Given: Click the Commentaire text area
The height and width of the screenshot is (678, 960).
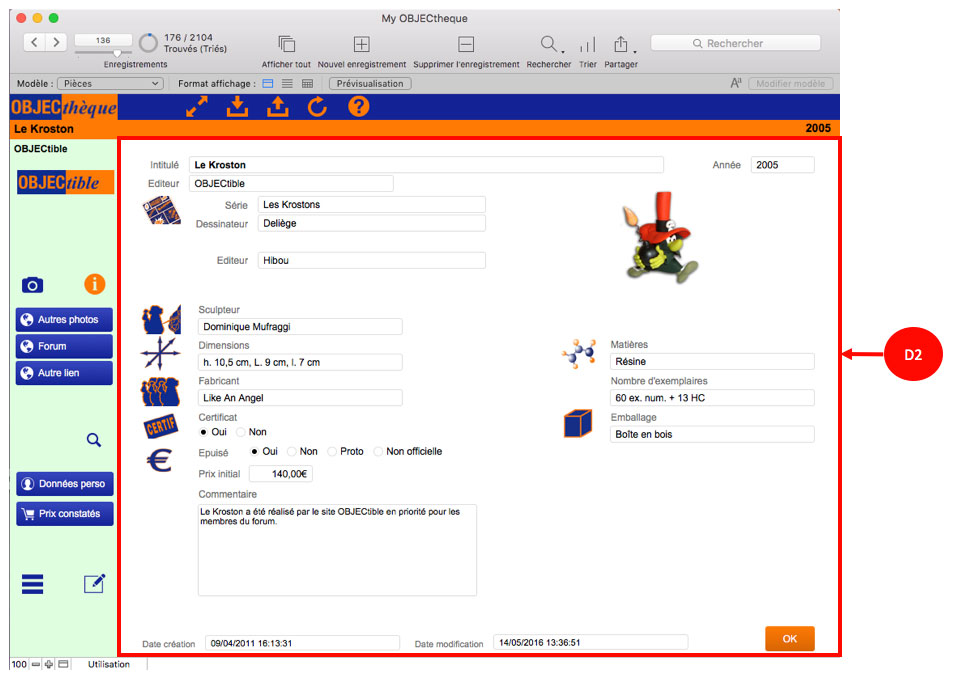Looking at the screenshot, I should click(x=337, y=550).
